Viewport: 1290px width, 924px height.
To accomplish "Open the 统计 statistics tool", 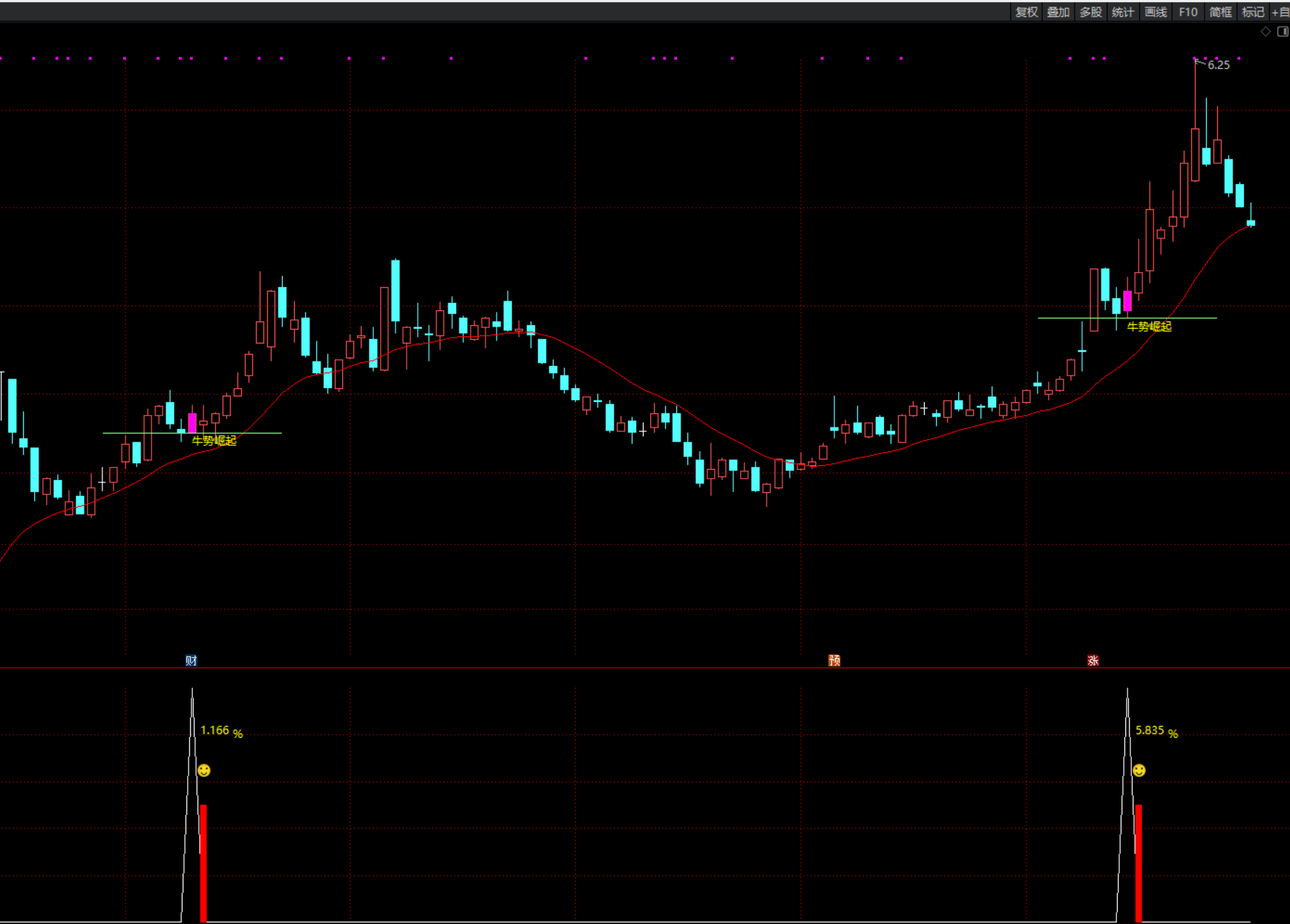I will (1123, 12).
